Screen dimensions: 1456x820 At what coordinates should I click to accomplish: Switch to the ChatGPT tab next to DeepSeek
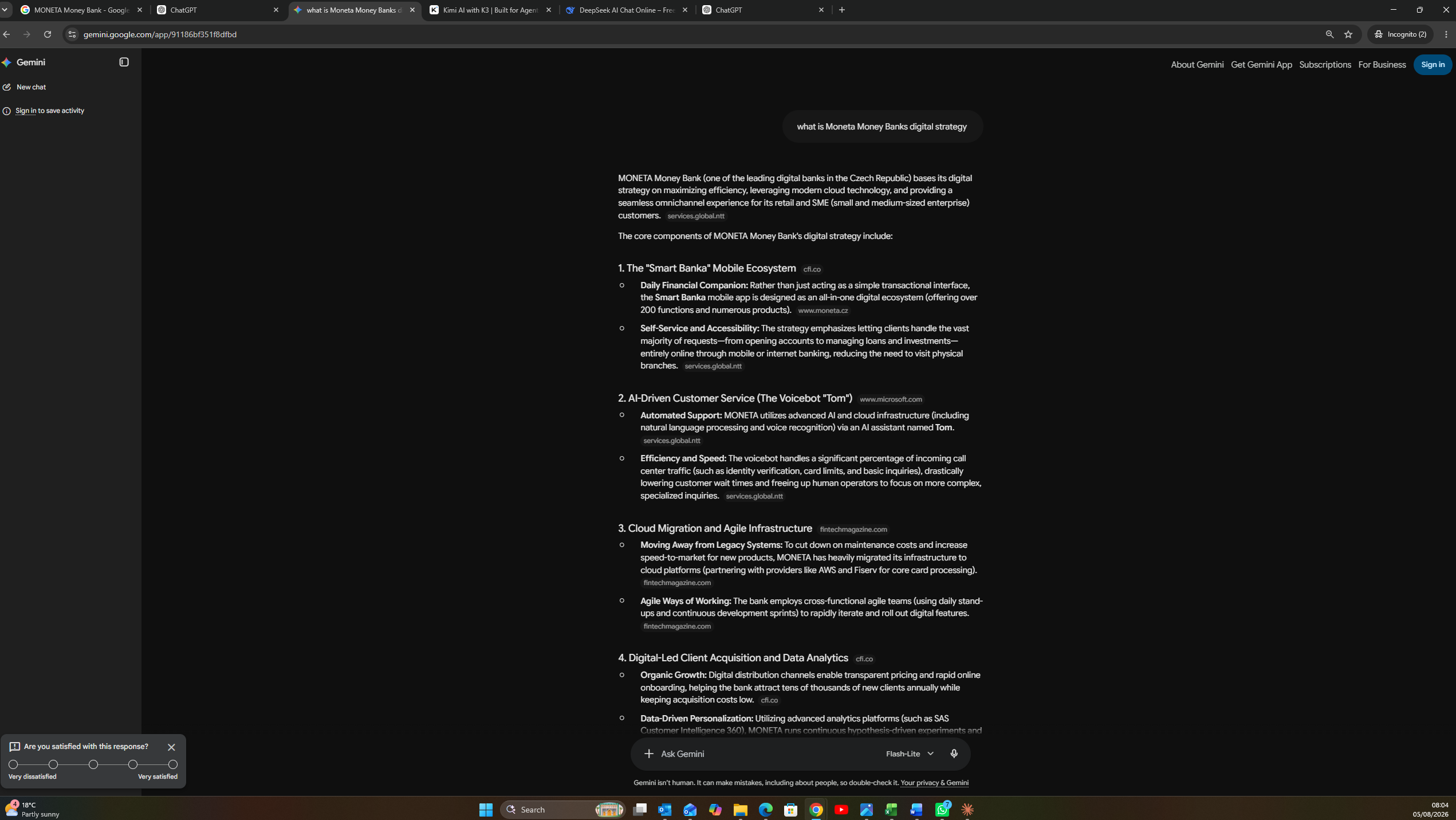763,10
